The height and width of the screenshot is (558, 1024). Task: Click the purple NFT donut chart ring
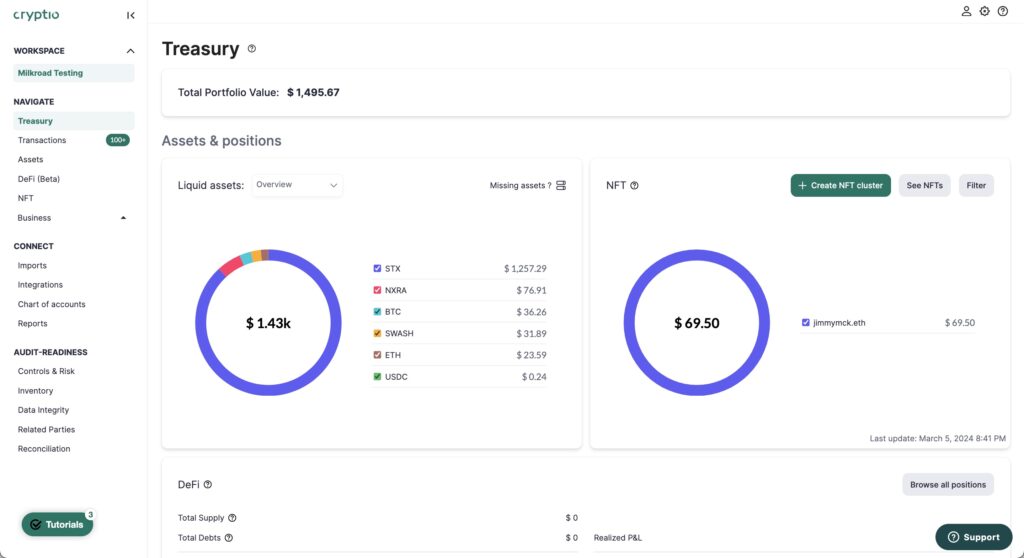point(627,323)
